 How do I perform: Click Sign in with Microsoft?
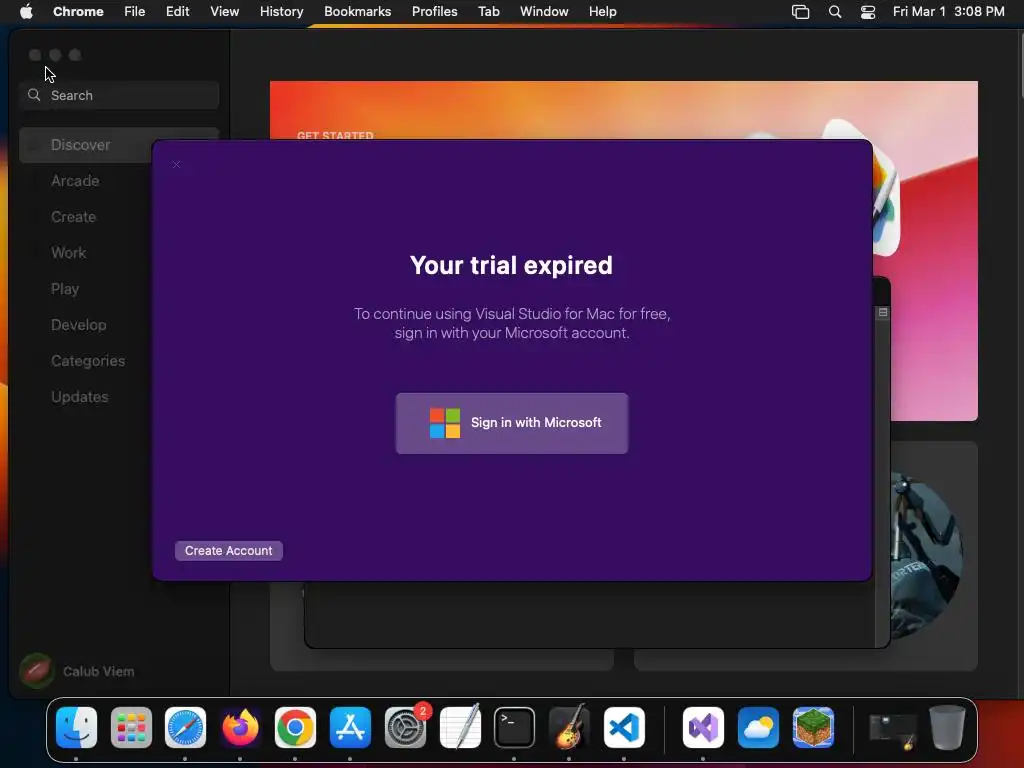512,423
